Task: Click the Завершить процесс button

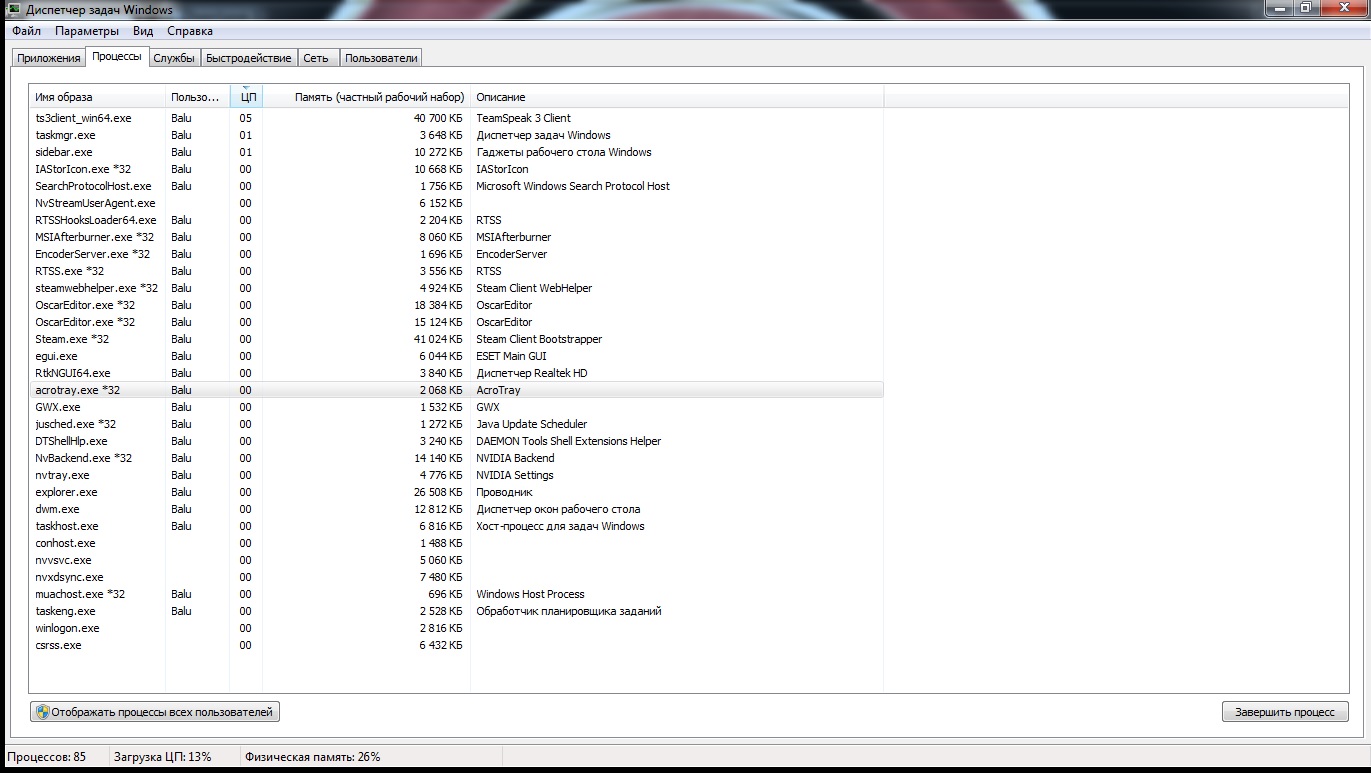Action: (x=1285, y=712)
